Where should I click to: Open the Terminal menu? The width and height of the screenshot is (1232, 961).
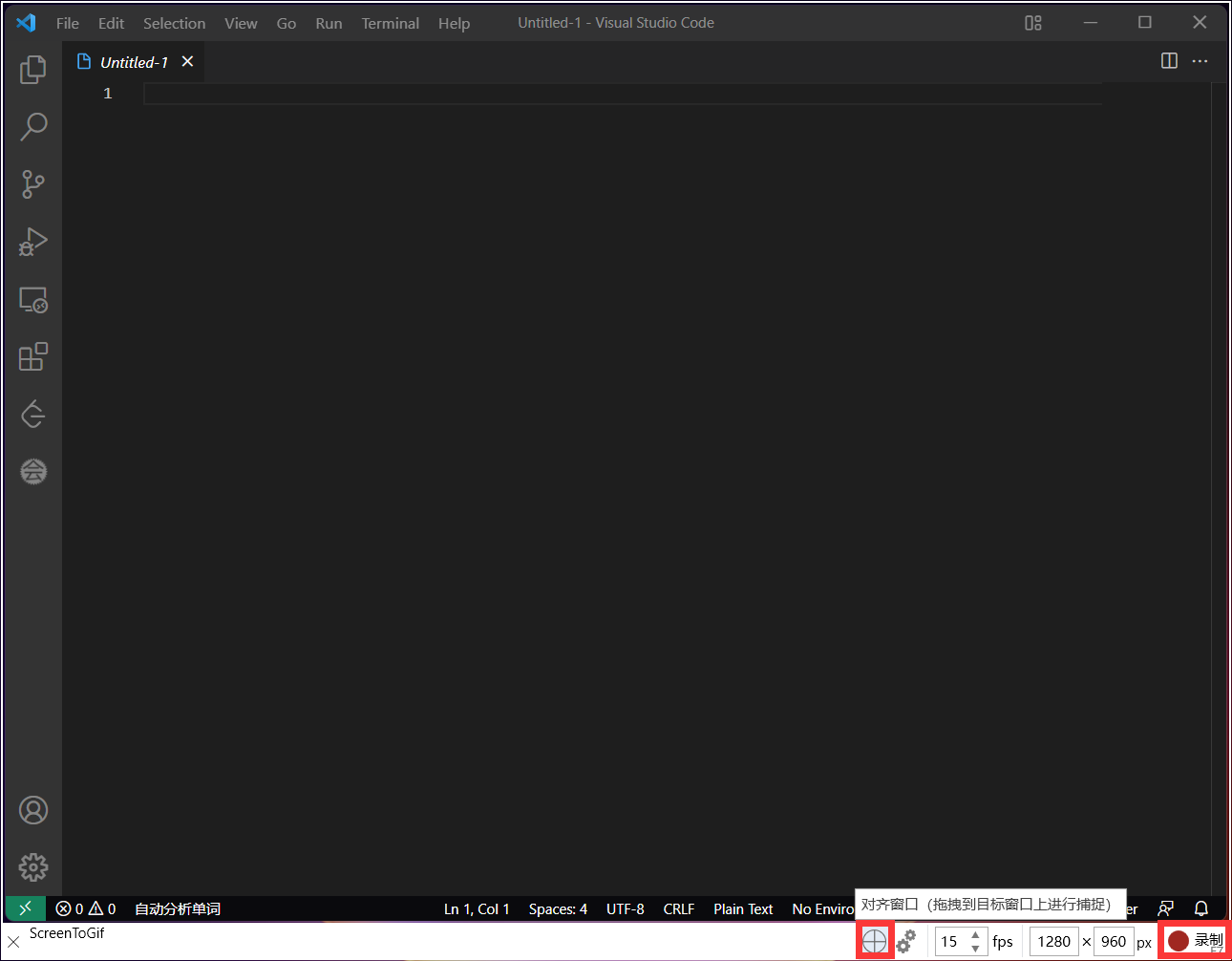(x=390, y=23)
